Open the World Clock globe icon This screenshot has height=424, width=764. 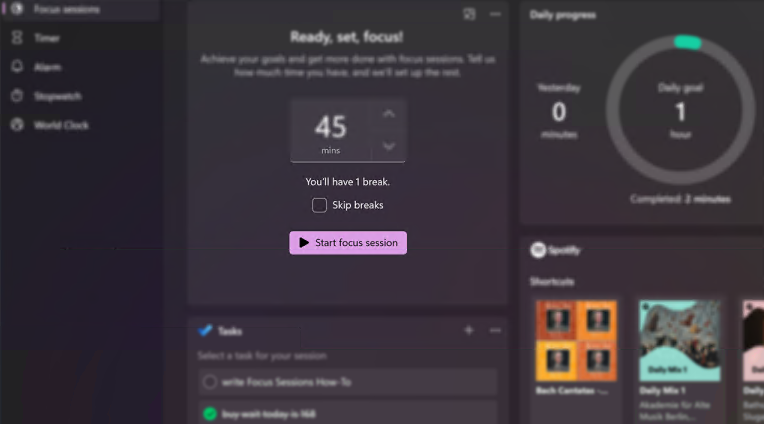pyautogui.click(x=17, y=125)
